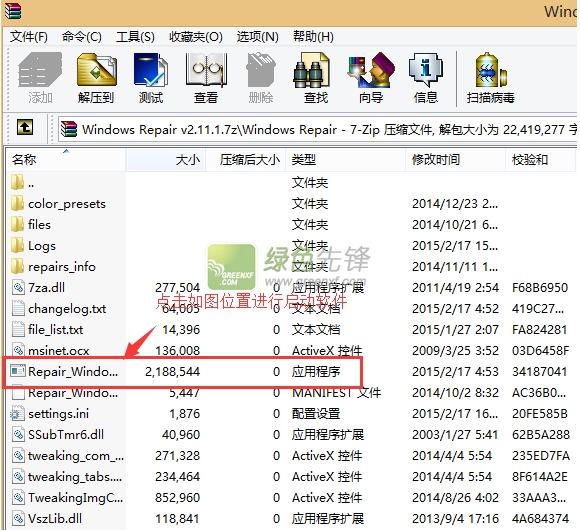Image resolution: width=580 pixels, height=531 pixels.
Task: Select the Logs folder icon
Action: [x=17, y=246]
